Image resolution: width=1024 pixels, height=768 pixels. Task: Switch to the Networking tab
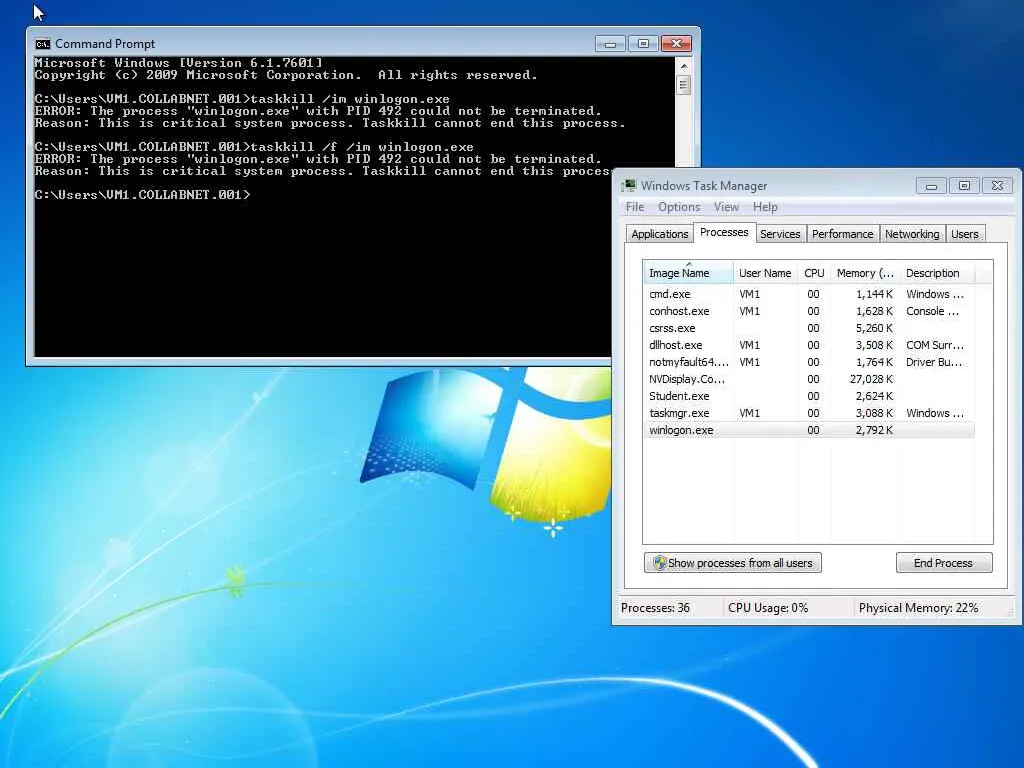click(912, 234)
